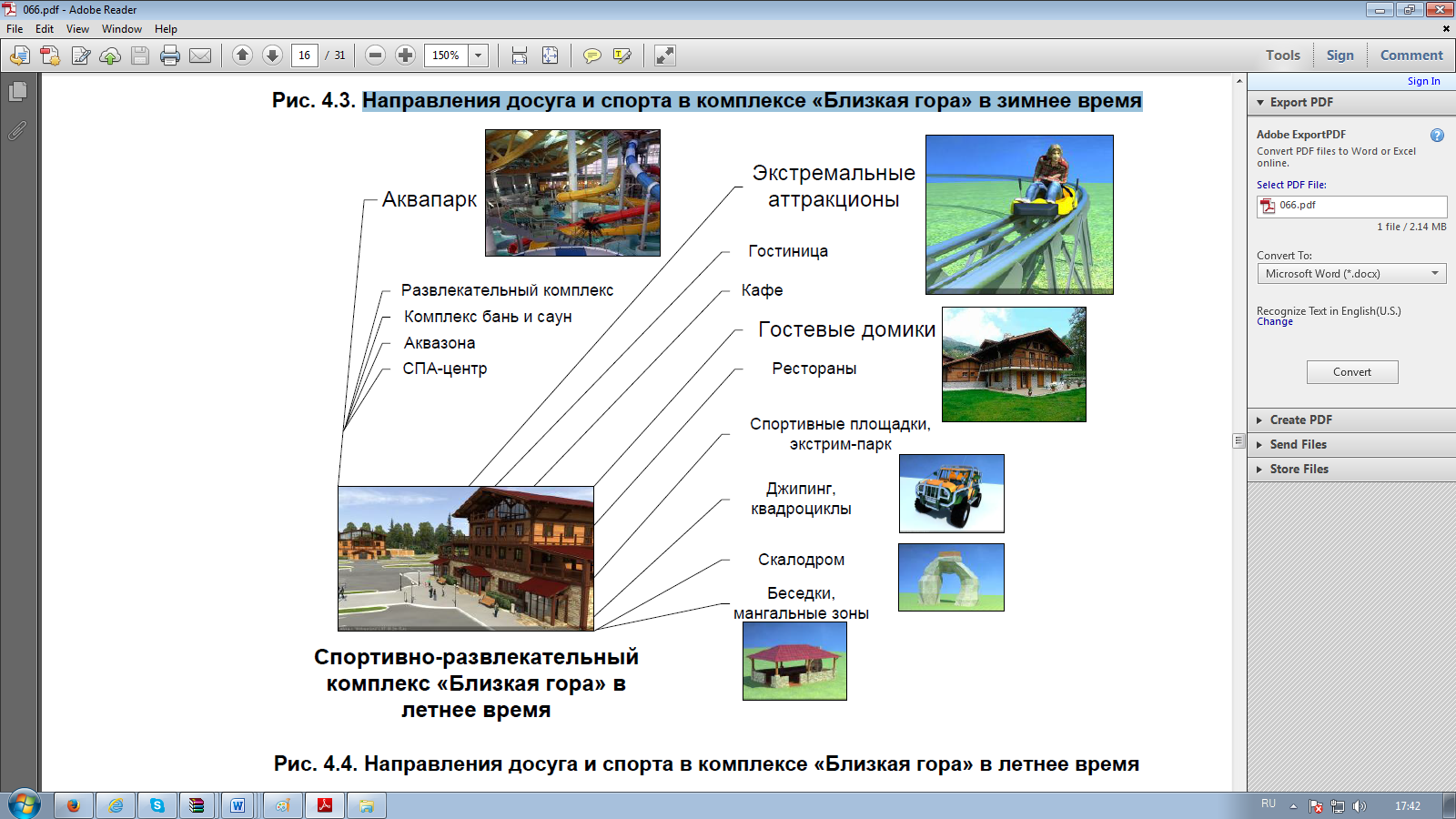Click the Windows Start button
The image size is (1456, 819).
point(25,805)
